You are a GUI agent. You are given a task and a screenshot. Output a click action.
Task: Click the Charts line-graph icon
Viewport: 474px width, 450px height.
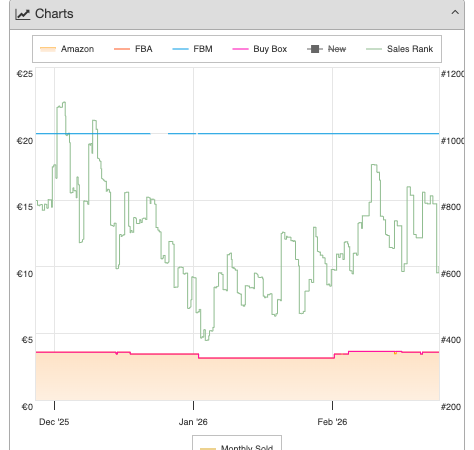pyautogui.click(x=23, y=14)
